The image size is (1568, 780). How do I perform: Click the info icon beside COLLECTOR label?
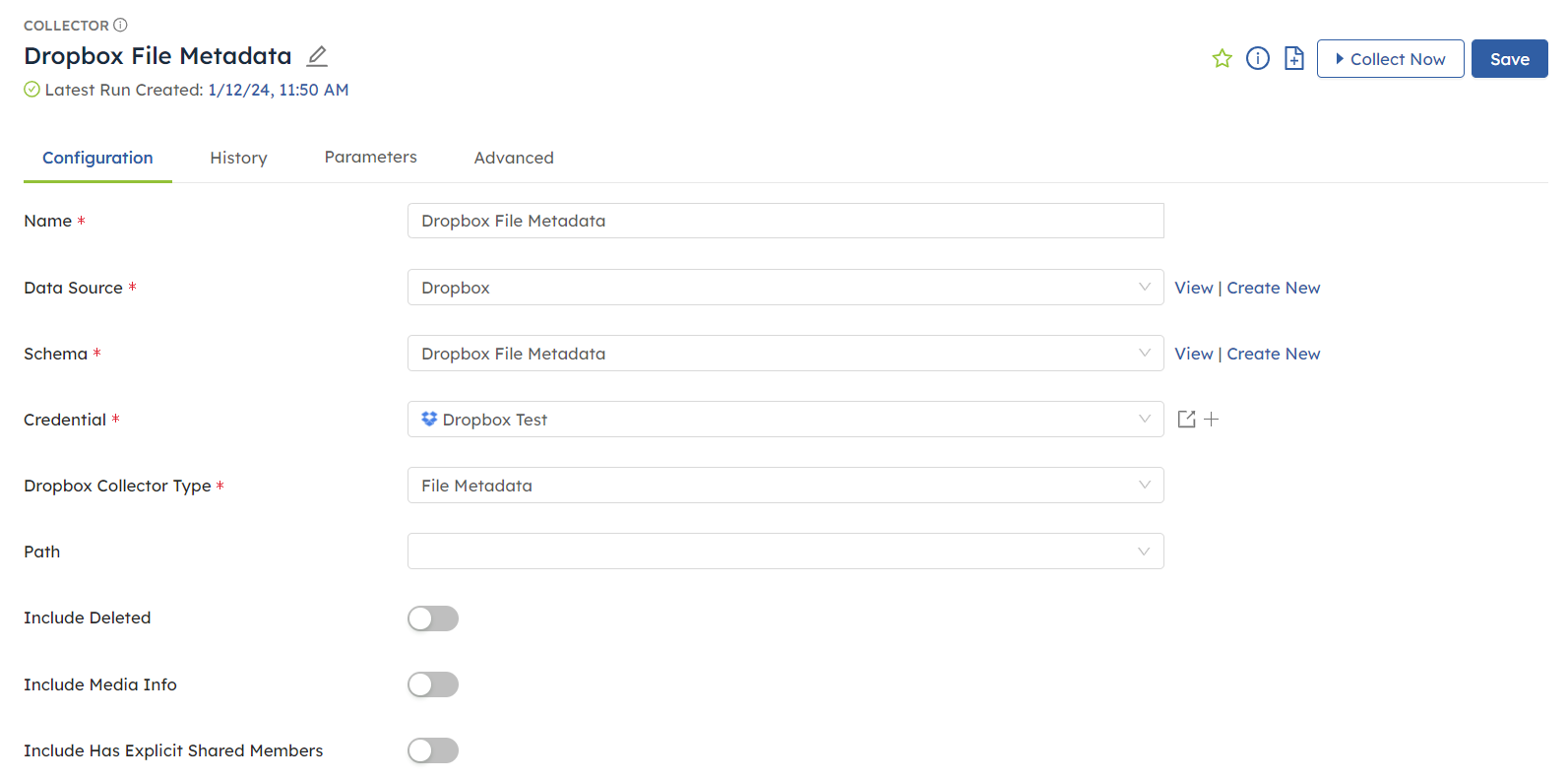[x=120, y=25]
